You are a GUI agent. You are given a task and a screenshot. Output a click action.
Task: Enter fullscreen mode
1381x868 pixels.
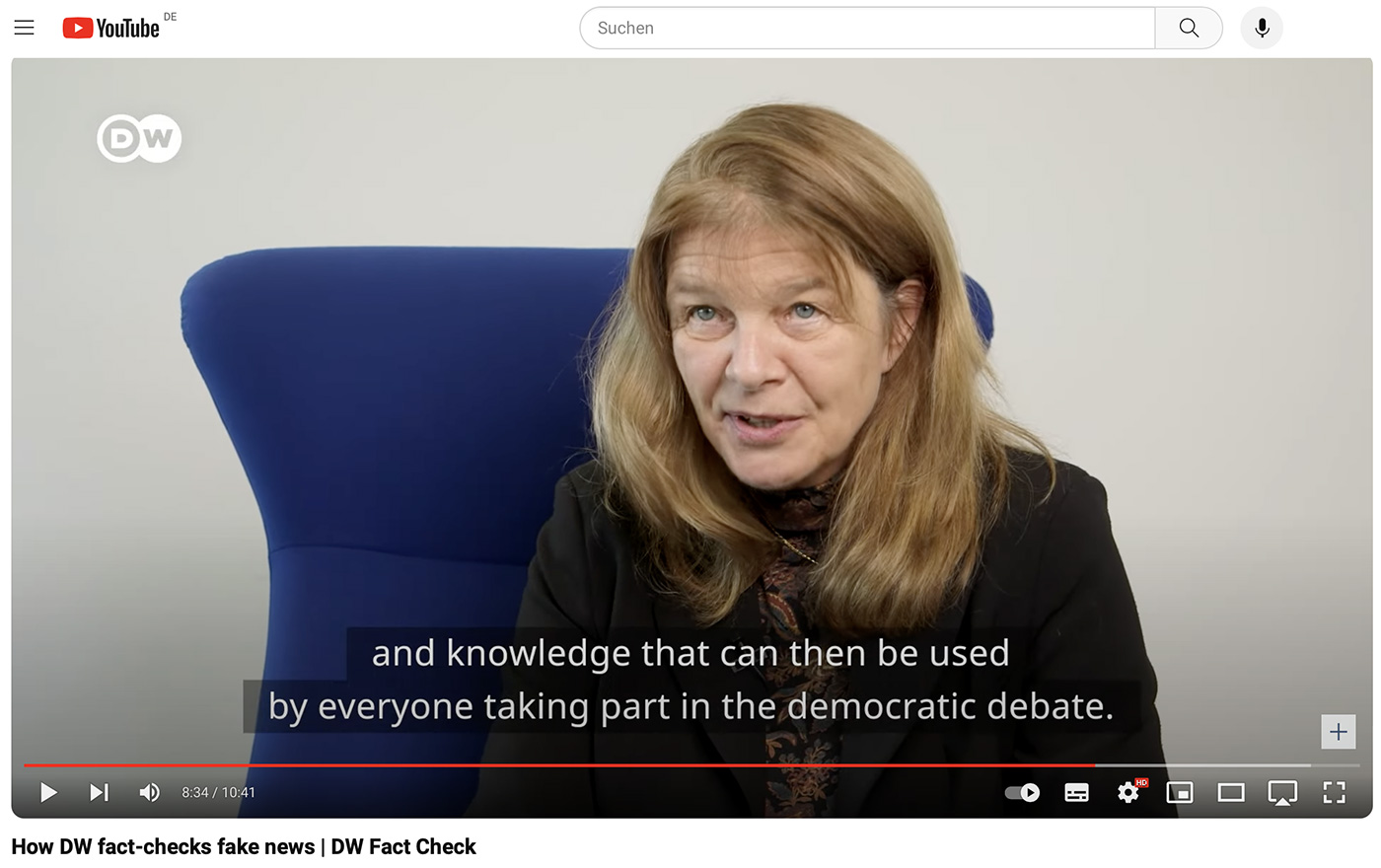point(1334,792)
